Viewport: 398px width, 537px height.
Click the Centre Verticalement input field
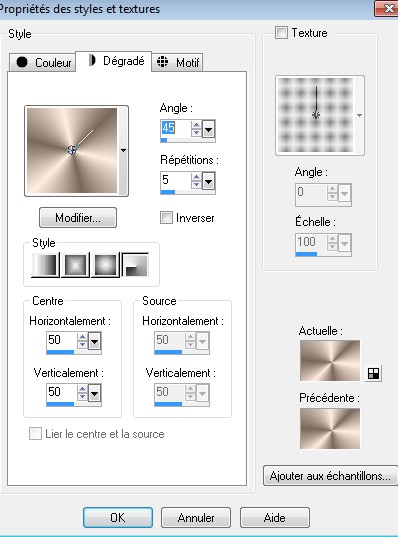tap(62, 392)
